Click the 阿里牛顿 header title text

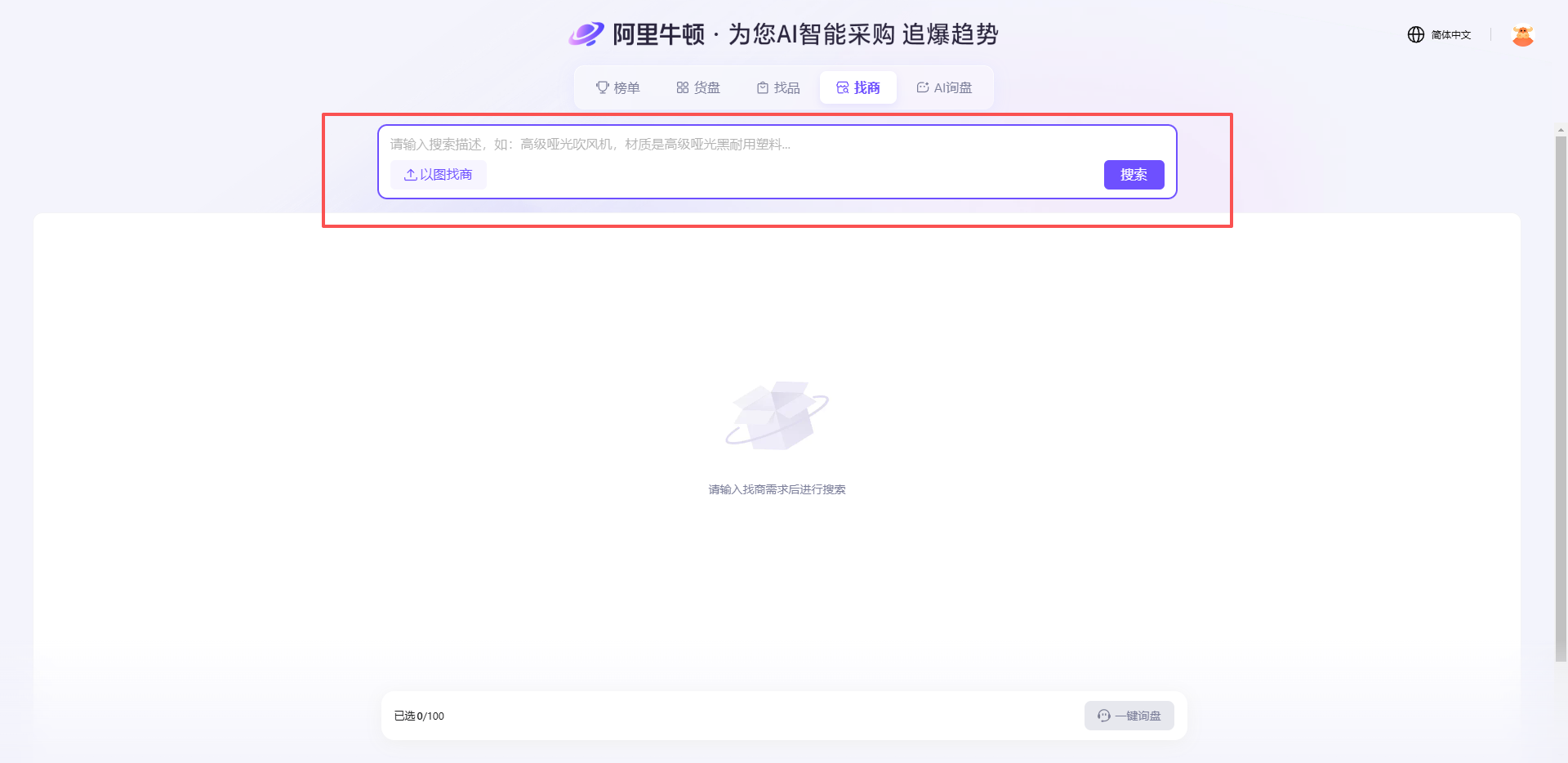[658, 34]
